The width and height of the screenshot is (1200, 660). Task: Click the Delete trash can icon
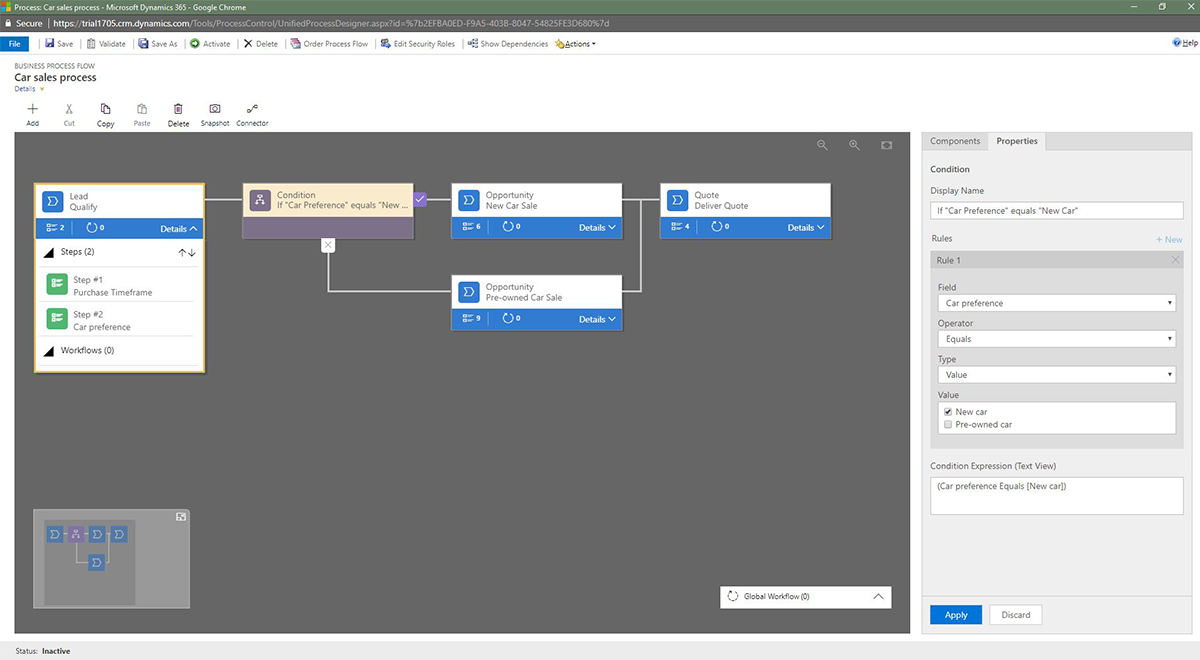pyautogui.click(x=178, y=110)
